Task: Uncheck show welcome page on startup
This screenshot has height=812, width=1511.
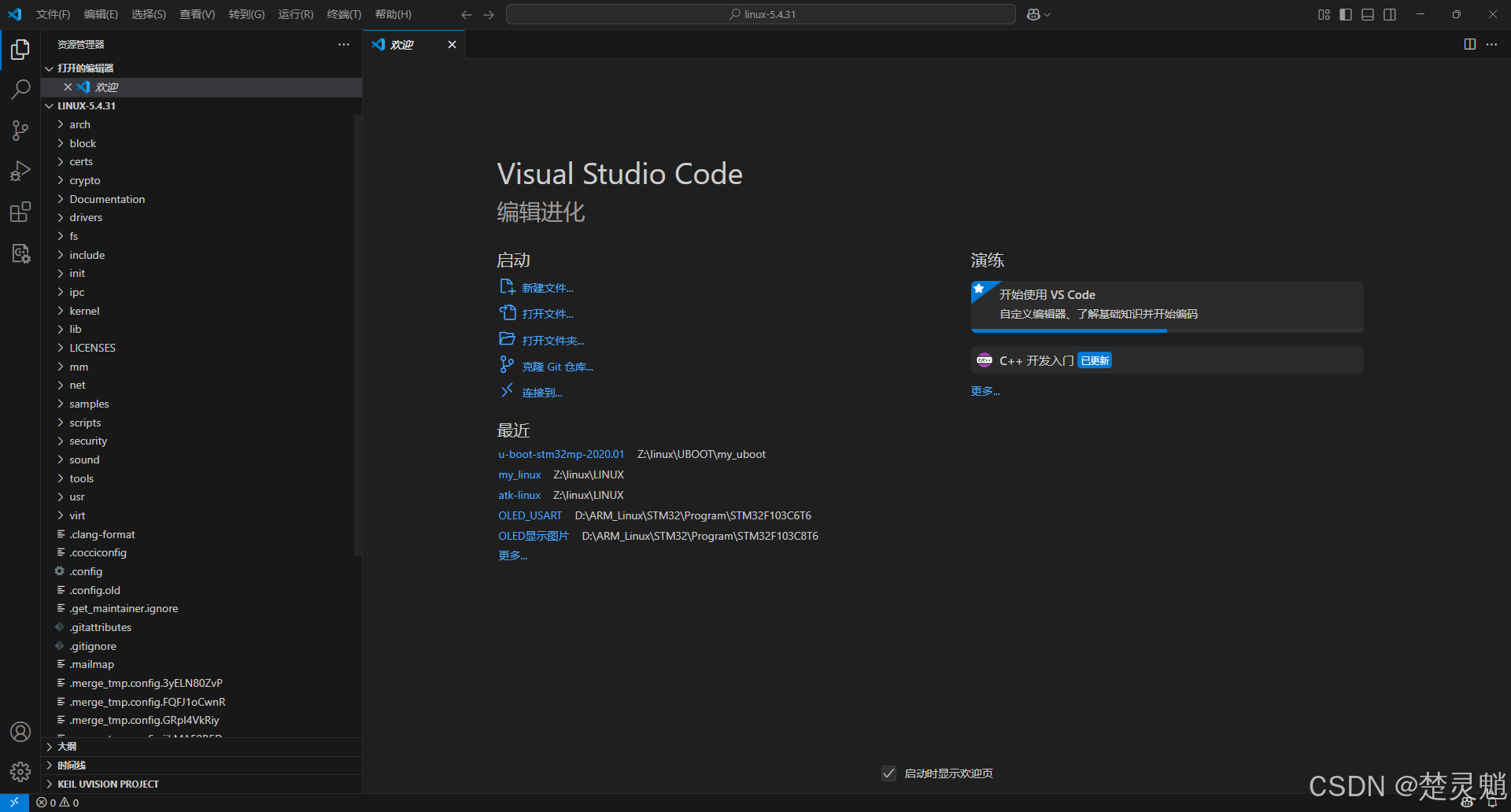Action: pos(888,773)
